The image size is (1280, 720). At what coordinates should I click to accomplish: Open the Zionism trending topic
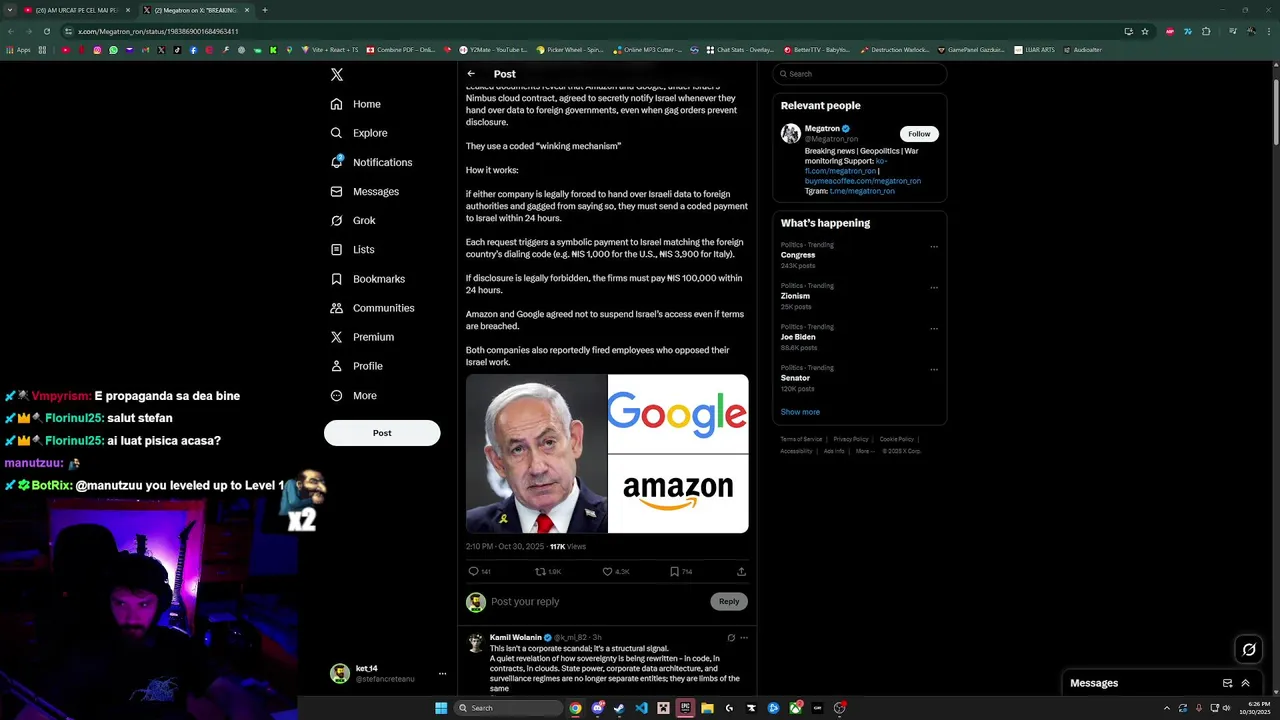(x=795, y=296)
